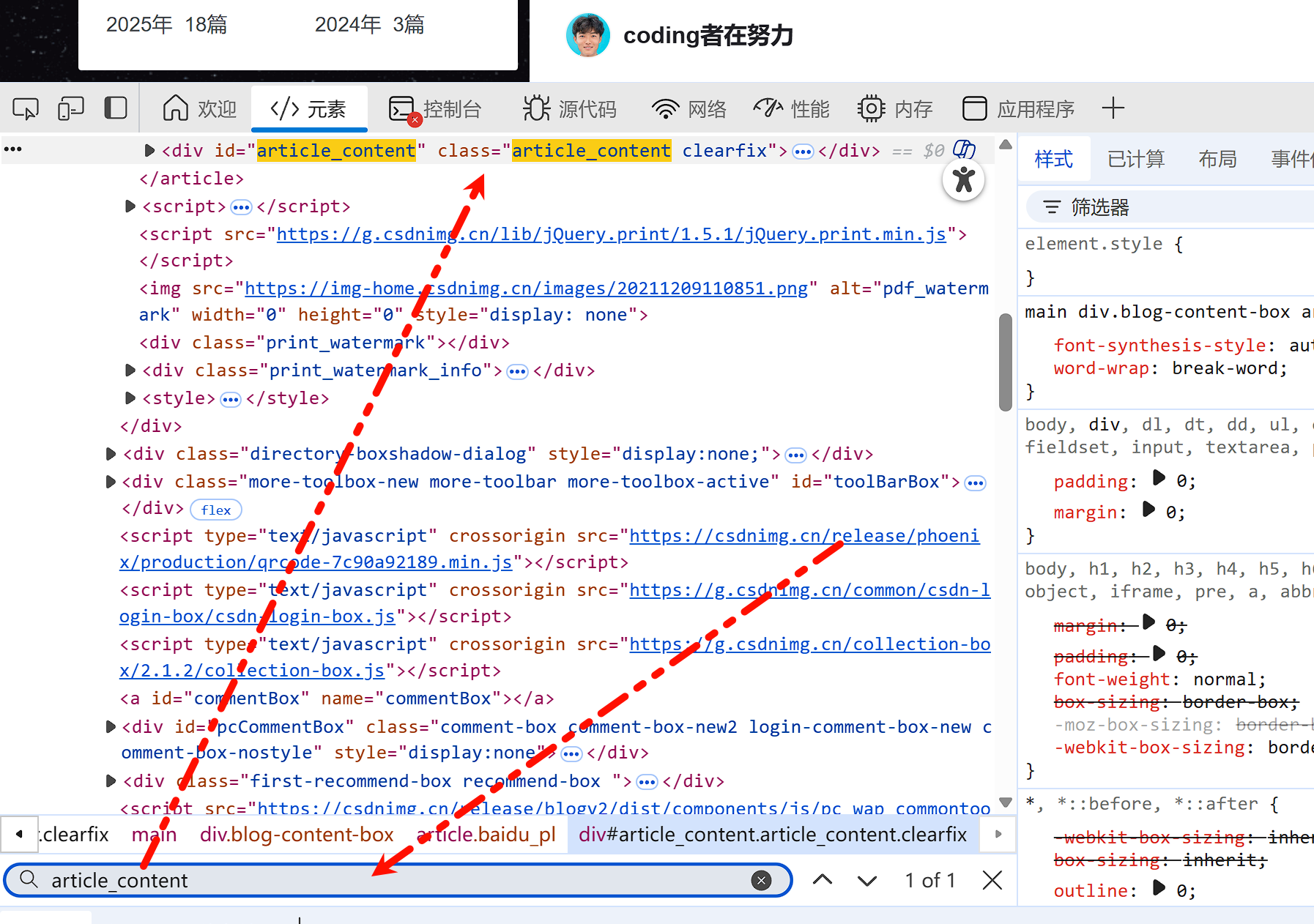Jump to previous search match with up arrow
1314x924 pixels.
823,880
